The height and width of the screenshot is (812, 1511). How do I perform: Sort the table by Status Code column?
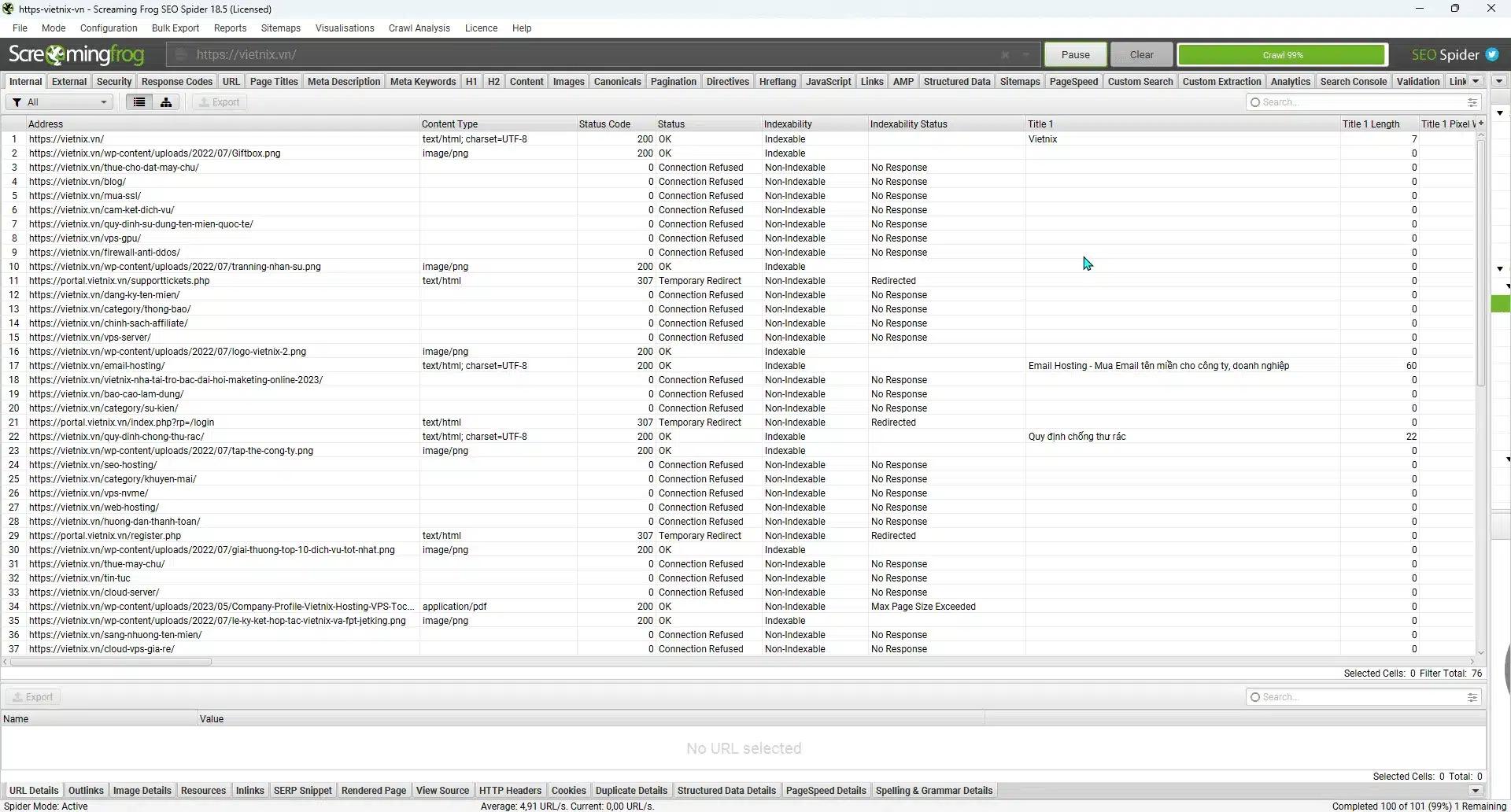tap(604, 124)
